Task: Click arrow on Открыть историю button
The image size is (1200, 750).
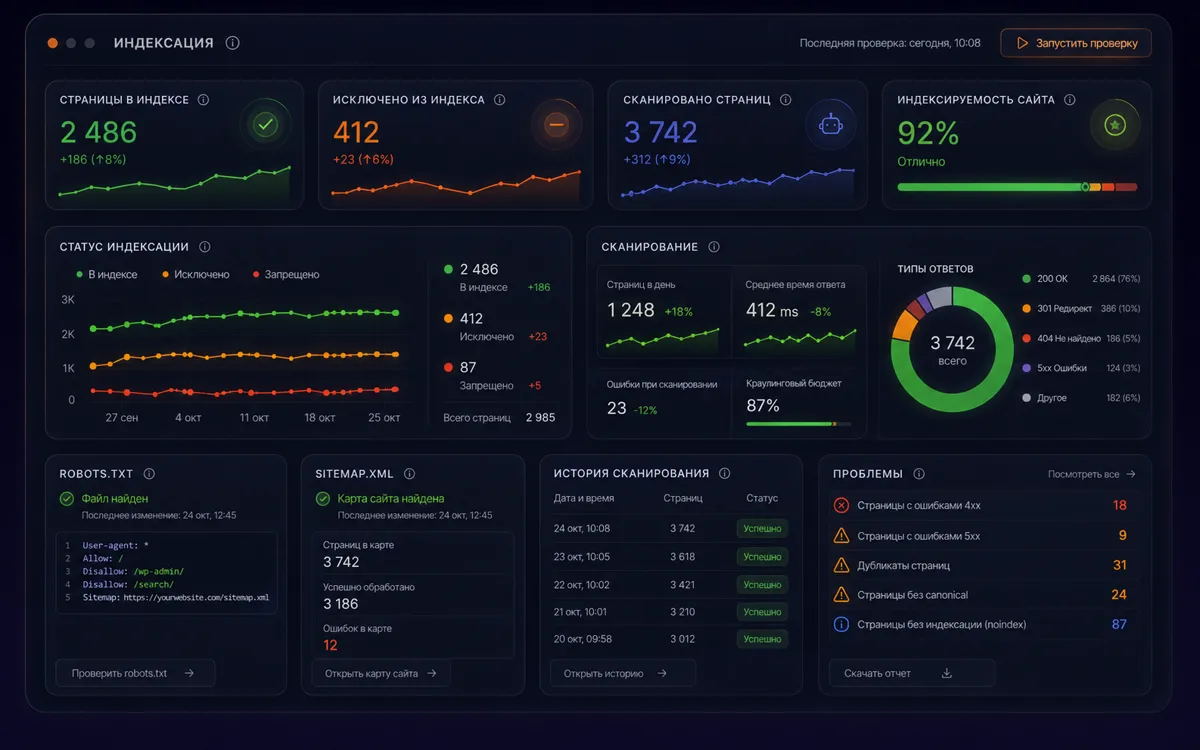Action: point(662,673)
